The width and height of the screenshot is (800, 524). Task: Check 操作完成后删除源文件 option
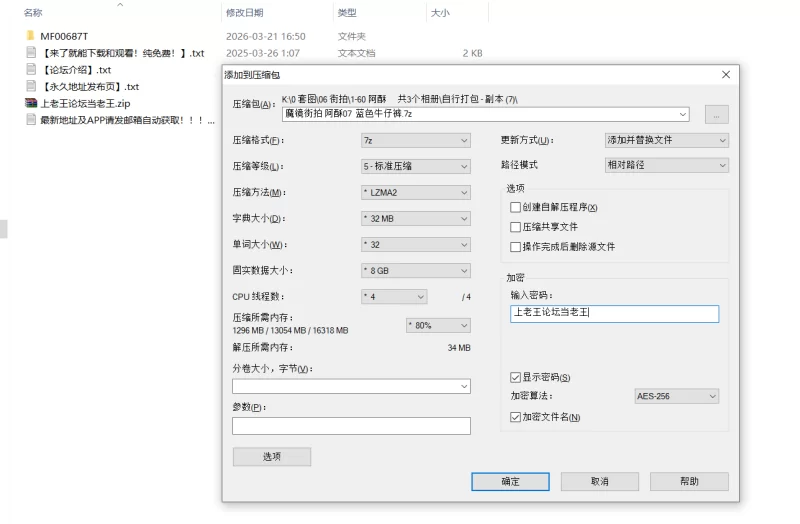pos(515,247)
